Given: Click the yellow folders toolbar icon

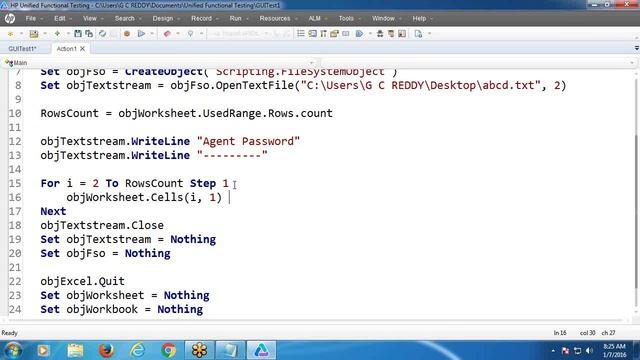Looking at the screenshot, I should tap(335, 34).
